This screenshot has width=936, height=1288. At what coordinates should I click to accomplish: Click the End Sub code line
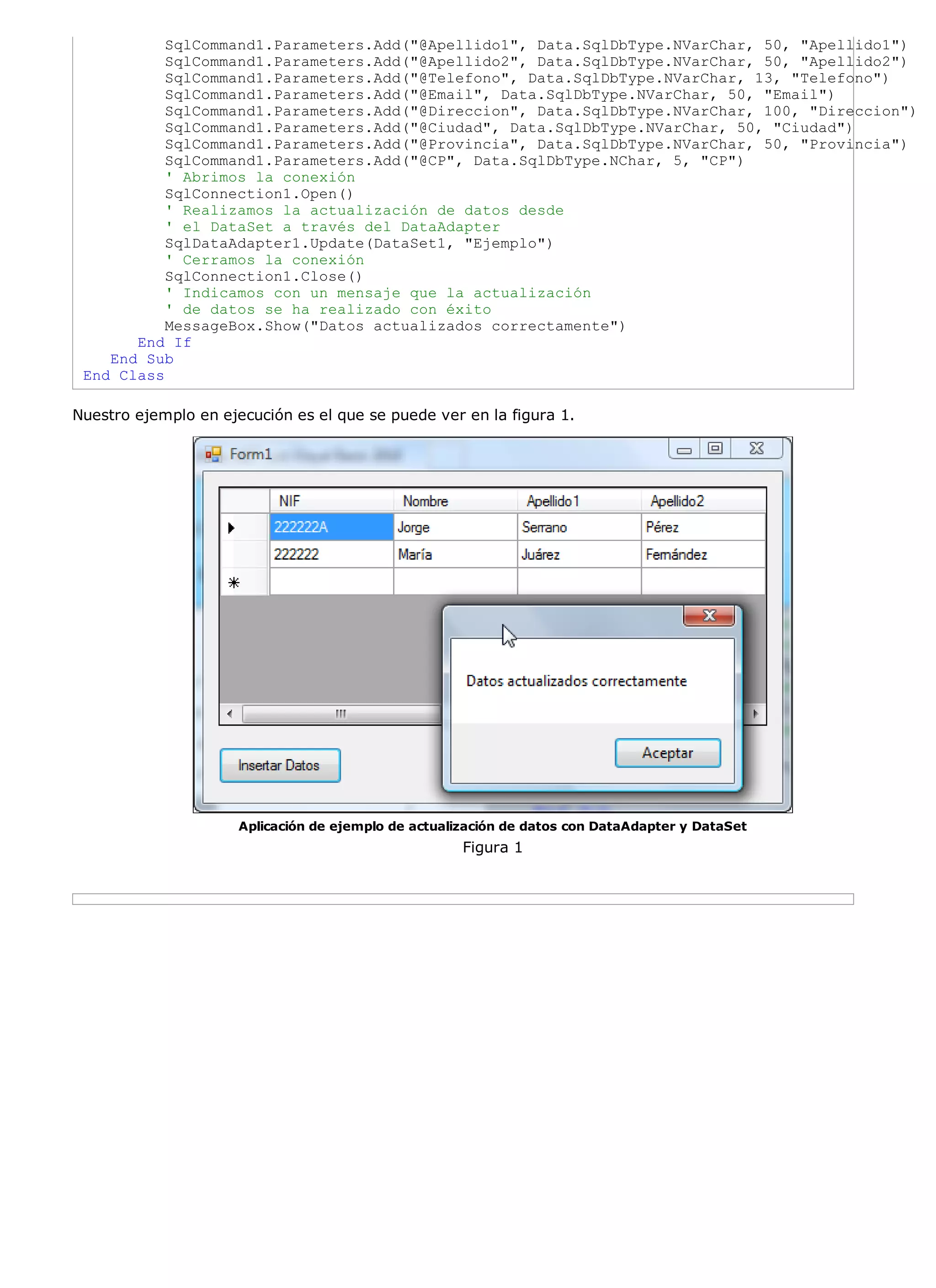[142, 359]
